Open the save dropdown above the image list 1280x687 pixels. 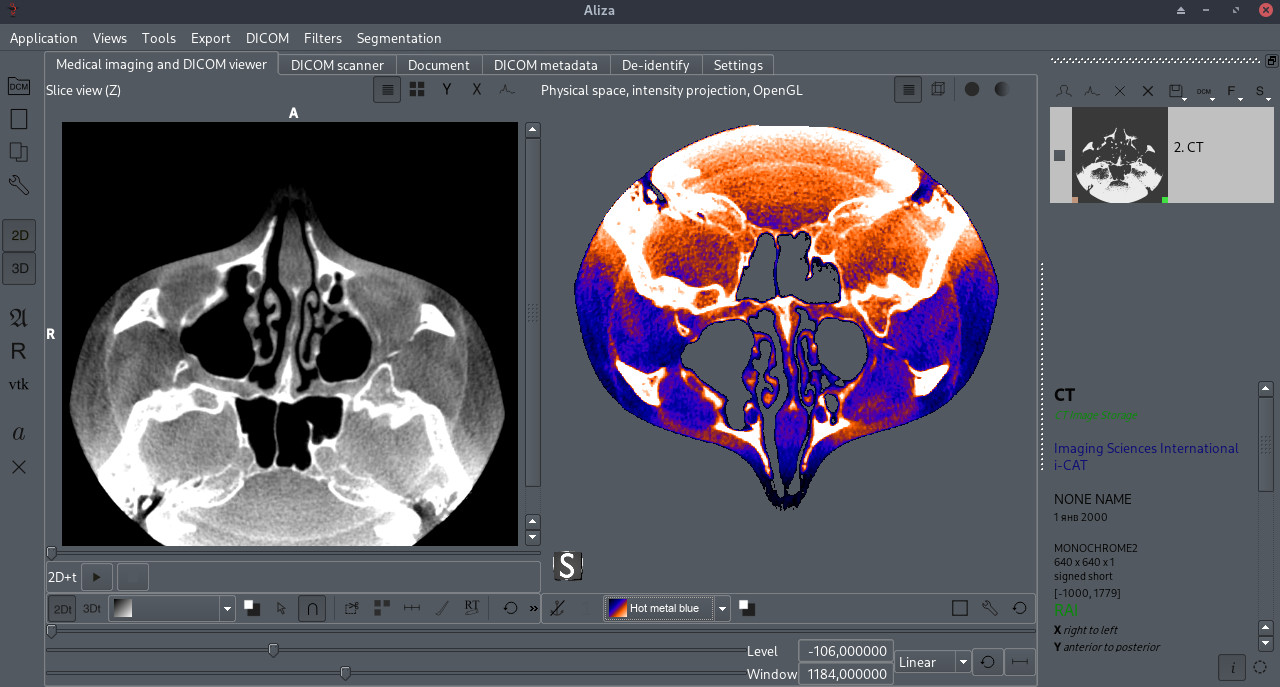point(1177,91)
